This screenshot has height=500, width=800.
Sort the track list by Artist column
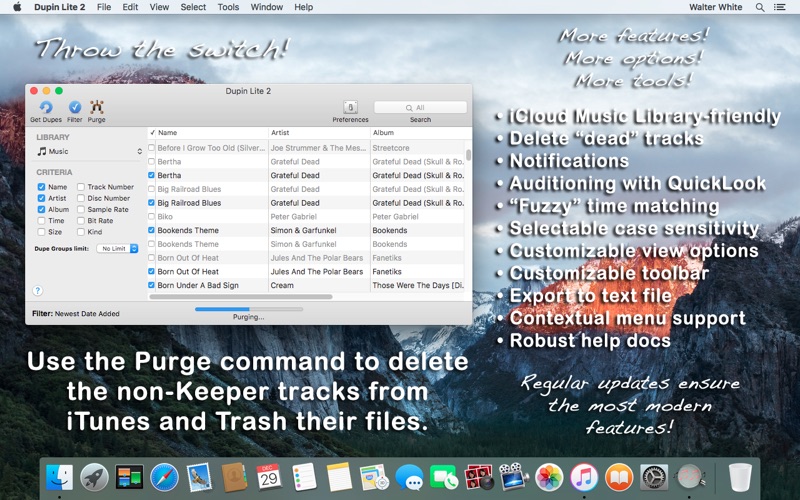317,132
